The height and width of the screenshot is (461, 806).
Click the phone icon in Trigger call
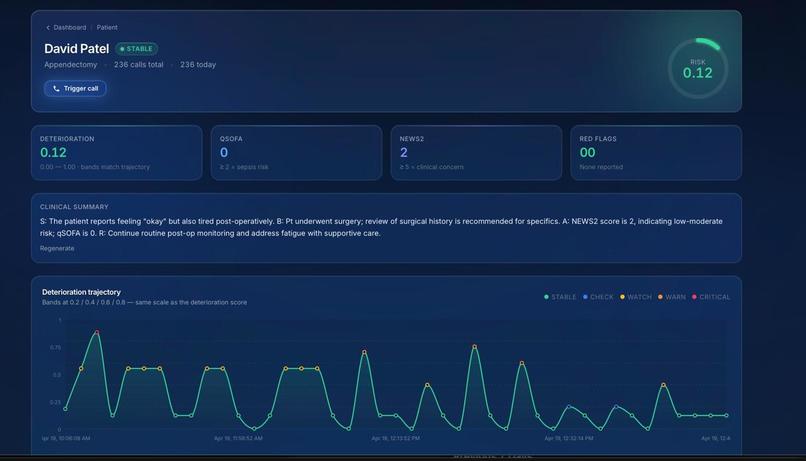[x=57, y=88]
